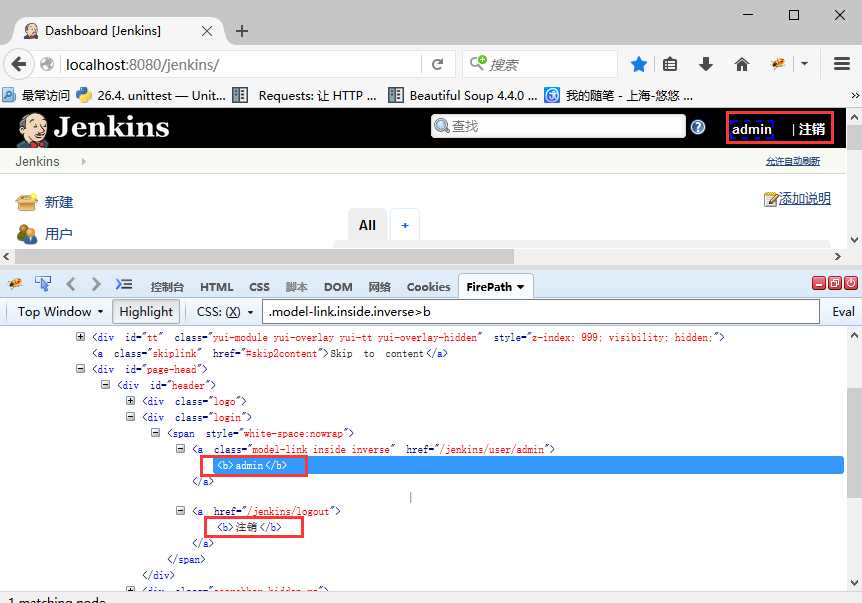The width and height of the screenshot is (862, 603).
Task: Click the 注销 logout link
Action: (x=812, y=129)
